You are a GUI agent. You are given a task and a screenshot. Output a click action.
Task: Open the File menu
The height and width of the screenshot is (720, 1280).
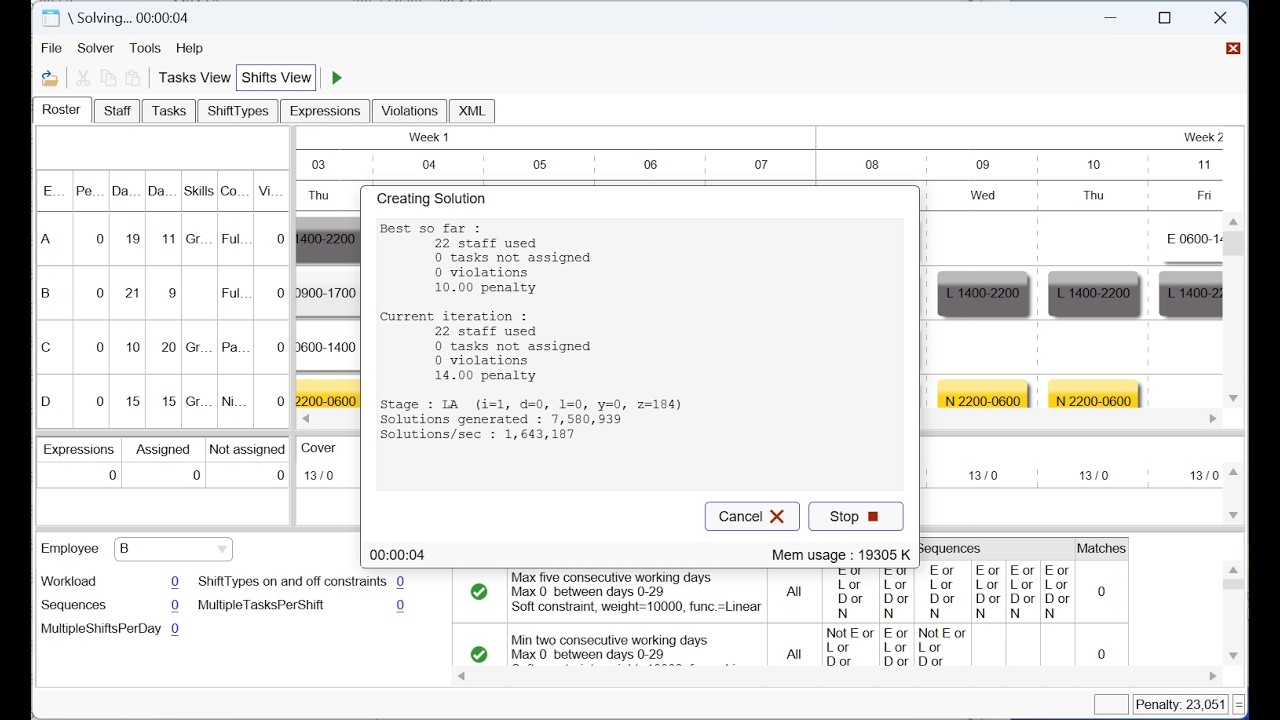51,48
